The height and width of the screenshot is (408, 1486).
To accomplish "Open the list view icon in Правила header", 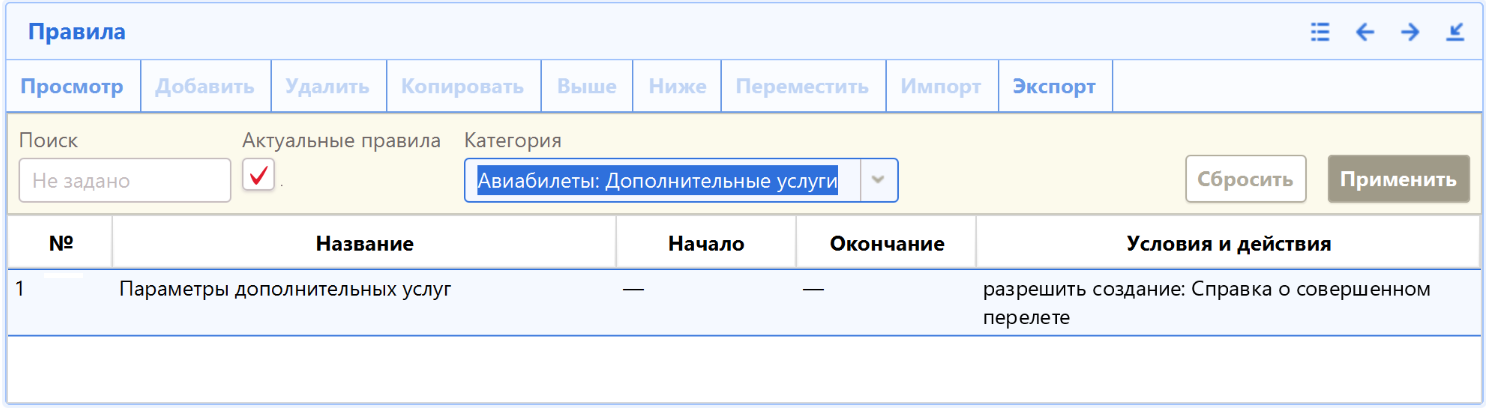I will pyautogui.click(x=1320, y=32).
